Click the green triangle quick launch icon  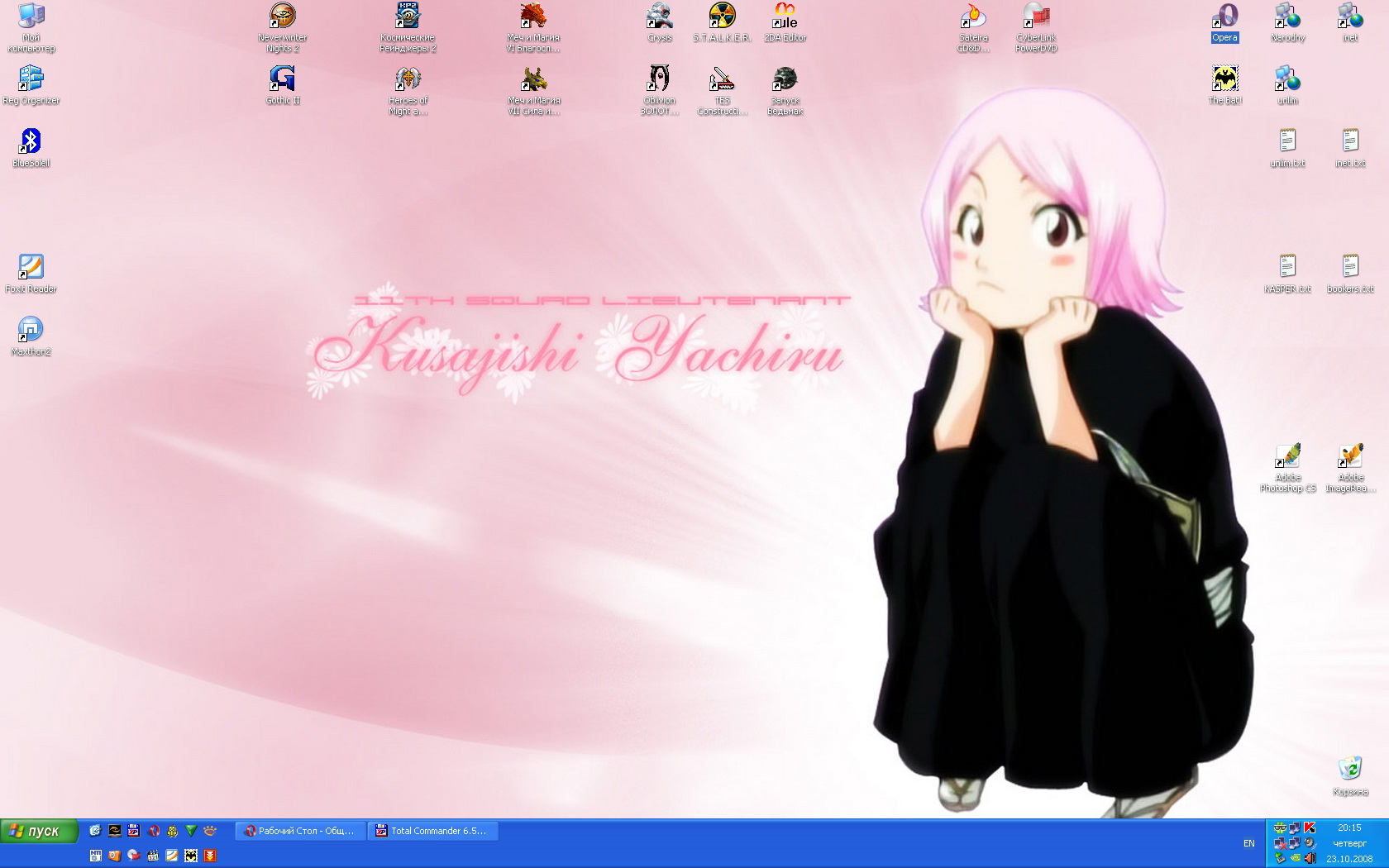tap(191, 831)
